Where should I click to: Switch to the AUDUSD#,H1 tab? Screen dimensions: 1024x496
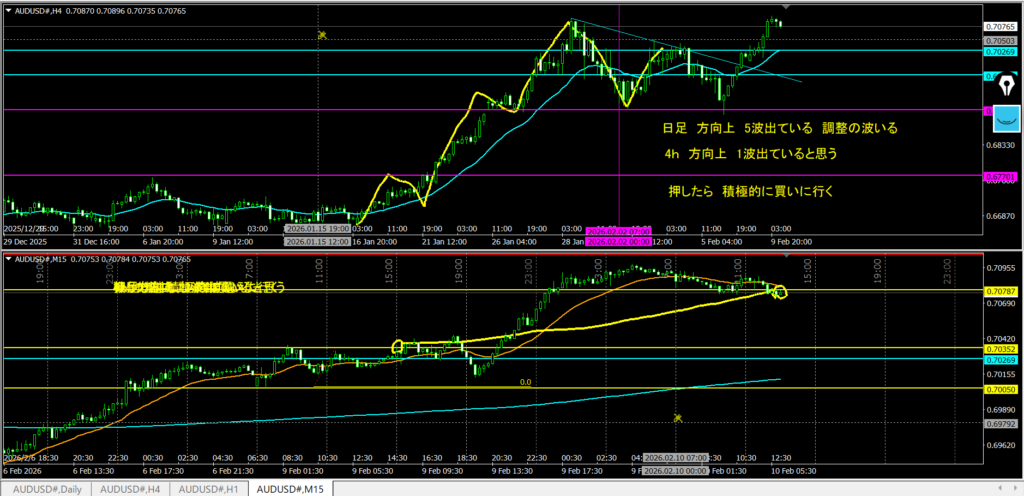click(x=209, y=488)
